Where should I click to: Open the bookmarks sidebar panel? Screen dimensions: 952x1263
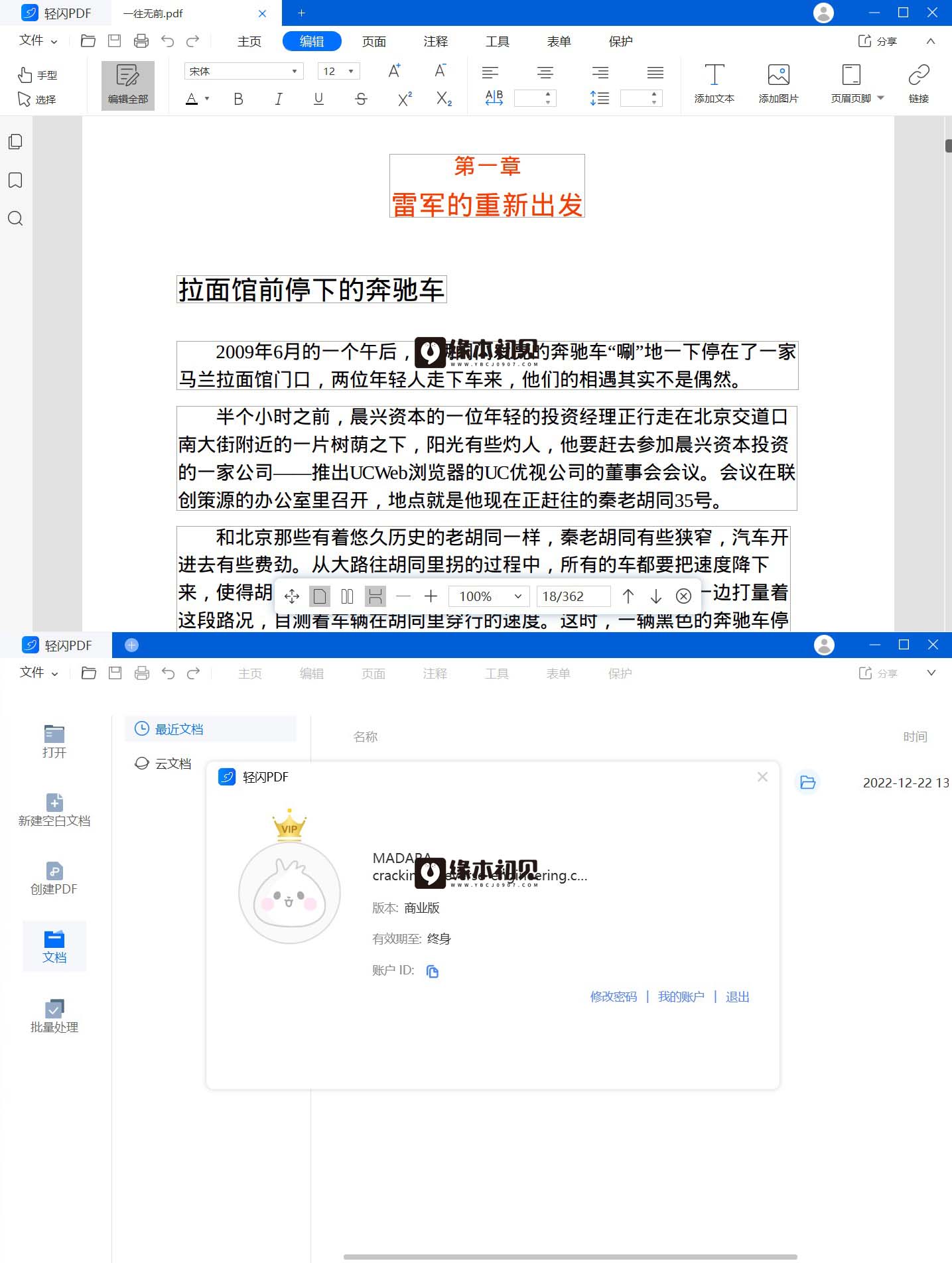[x=15, y=180]
